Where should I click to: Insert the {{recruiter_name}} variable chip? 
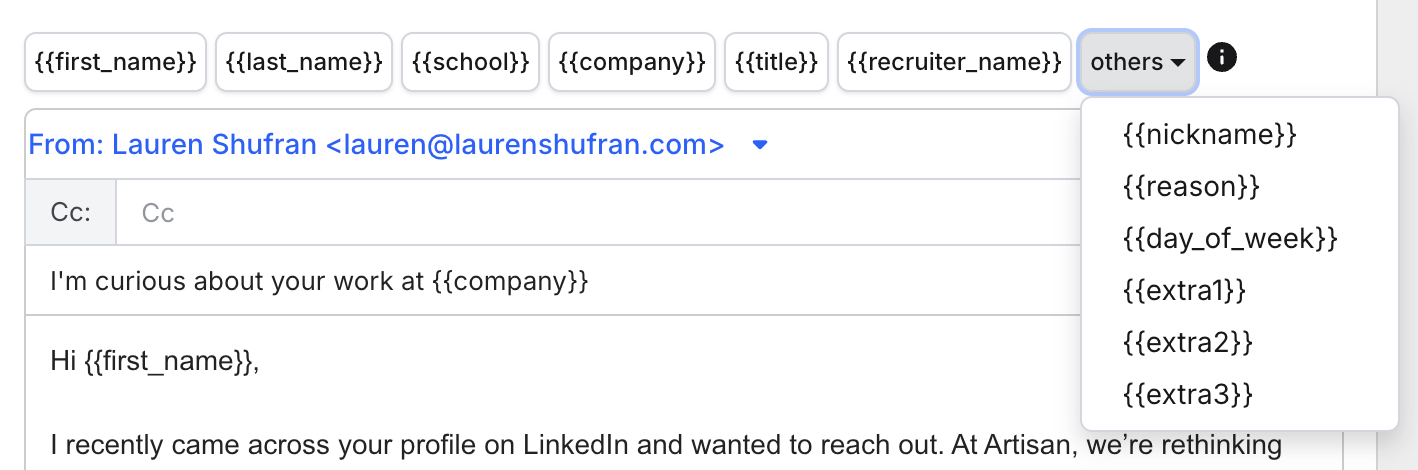point(954,62)
